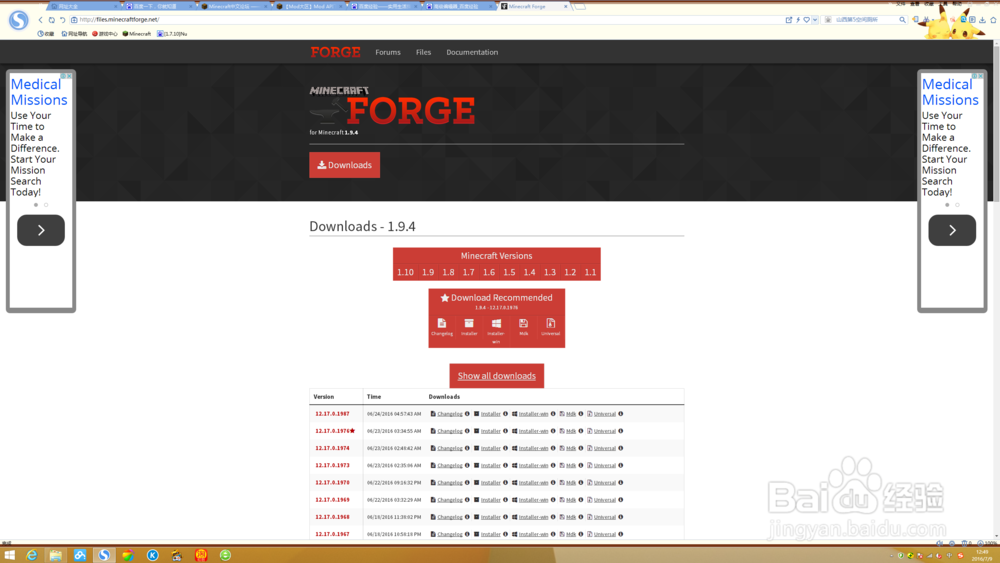Open Universal link for version 12.17.0.1970
1000x563 pixels.
[x=605, y=483]
